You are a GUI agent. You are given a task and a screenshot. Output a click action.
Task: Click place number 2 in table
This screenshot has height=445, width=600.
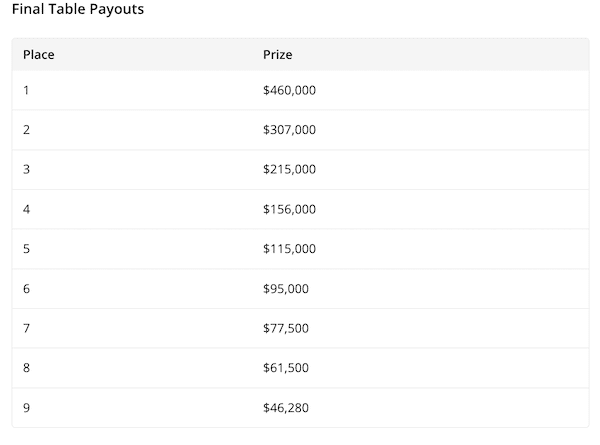point(27,130)
